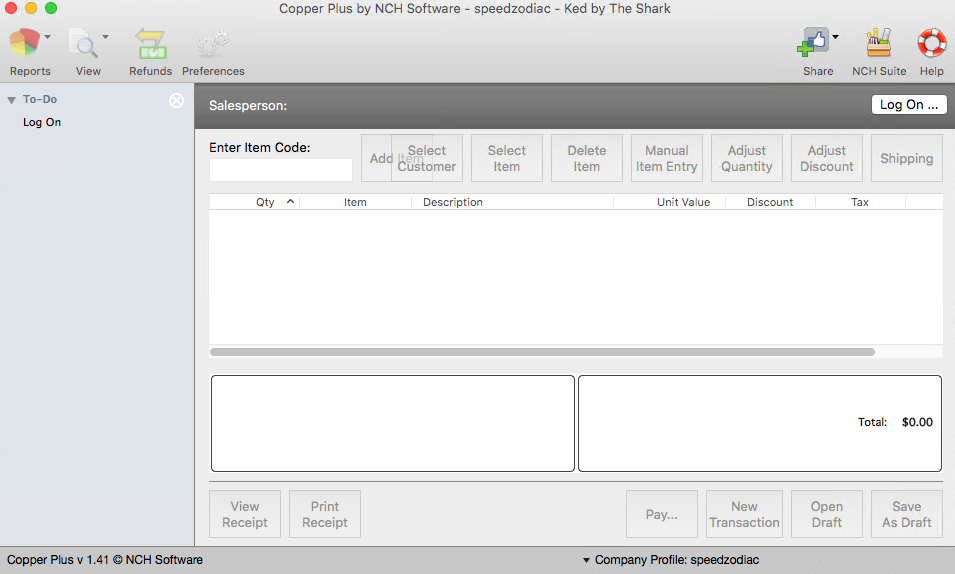This screenshot has width=955, height=574.
Task: Click the Total $0.00 amount
Action: pyautogui.click(x=917, y=422)
